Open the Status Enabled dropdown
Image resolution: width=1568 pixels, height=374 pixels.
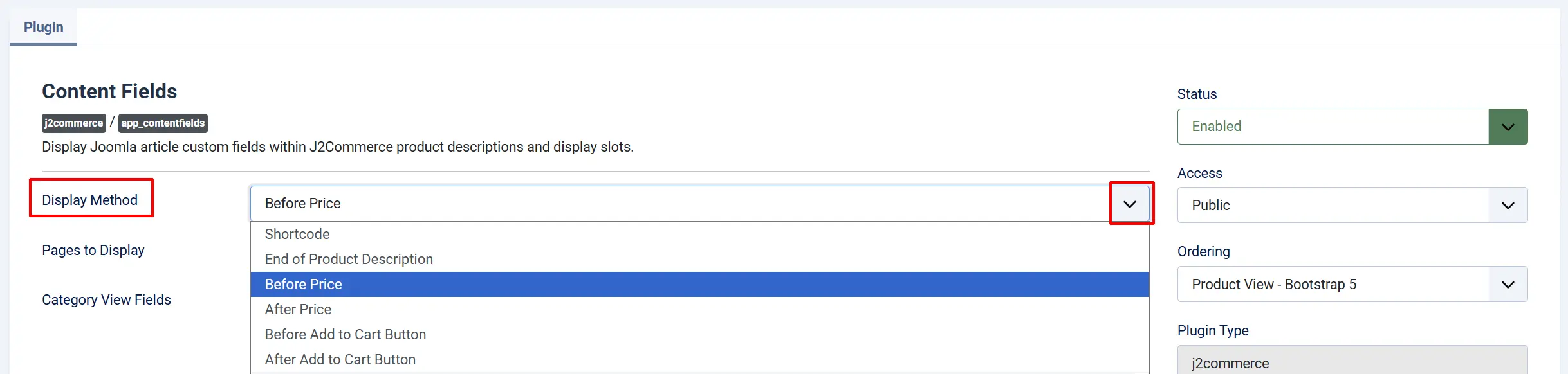[x=1352, y=127]
